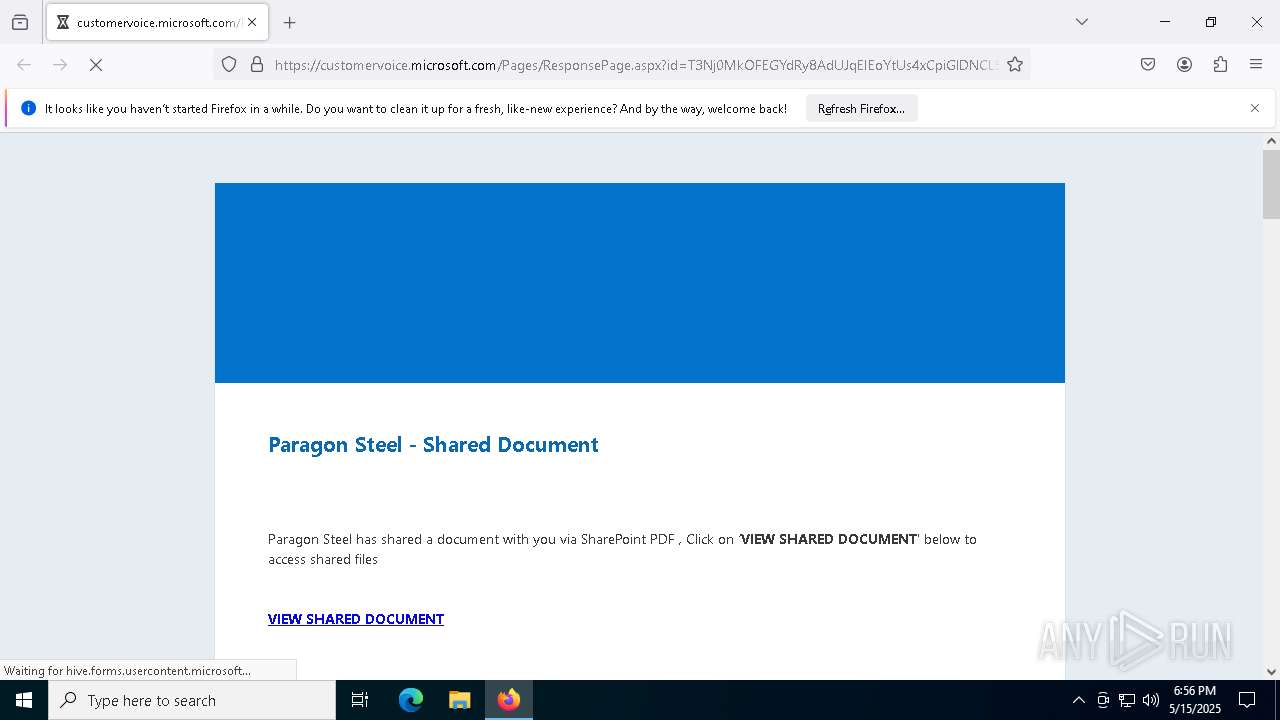Click the Paragon Steel - Shared Document heading
Viewport: 1280px width, 720px height.
(x=433, y=445)
